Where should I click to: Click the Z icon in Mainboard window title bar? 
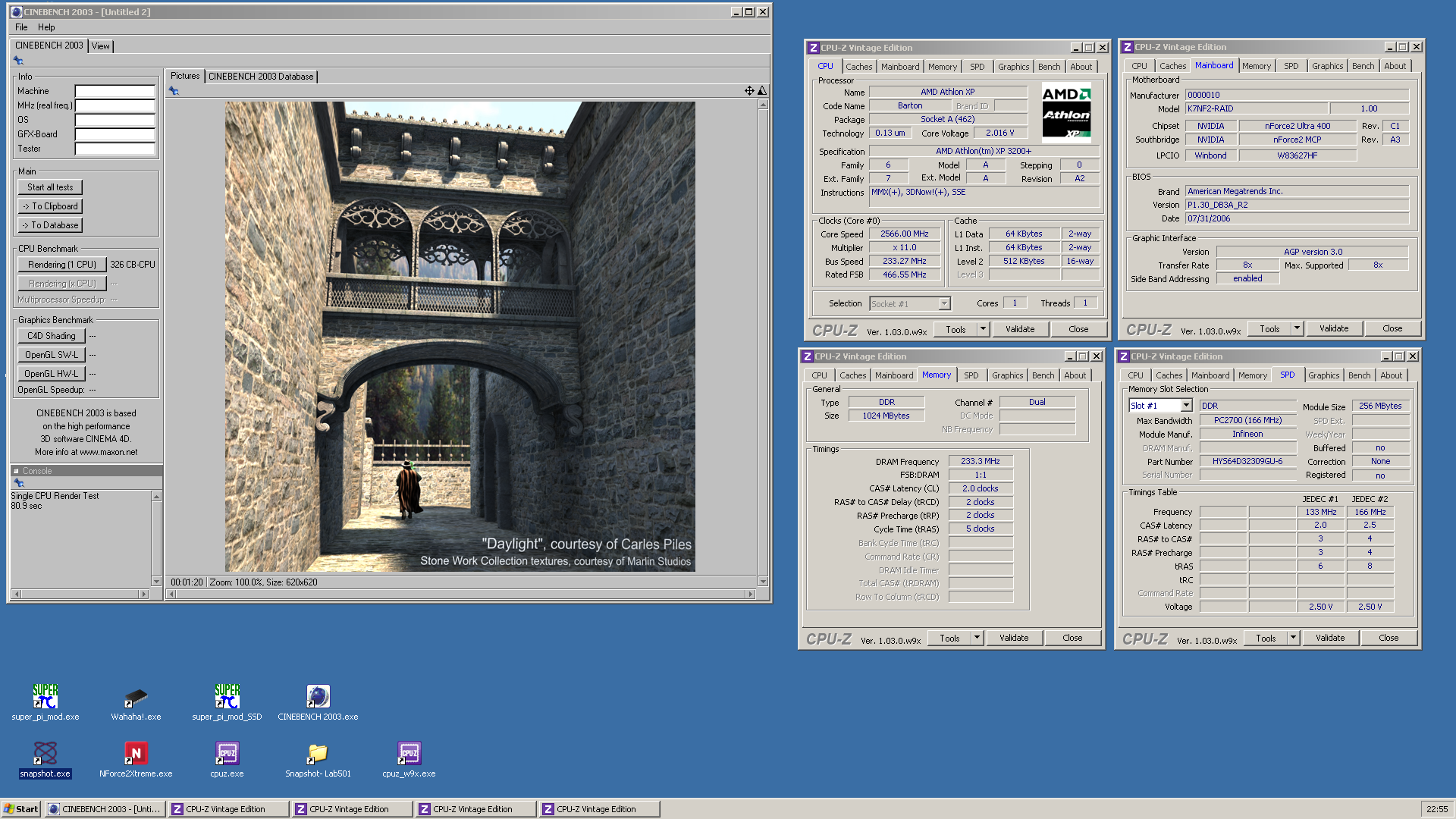pyautogui.click(x=1128, y=47)
